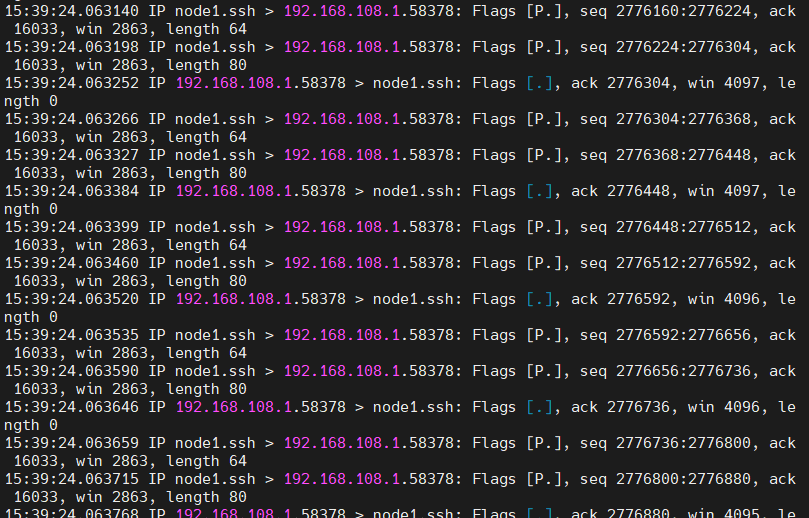Select sequence range 2776304:2776368
Image resolution: width=809 pixels, height=518 pixels.
(x=683, y=119)
